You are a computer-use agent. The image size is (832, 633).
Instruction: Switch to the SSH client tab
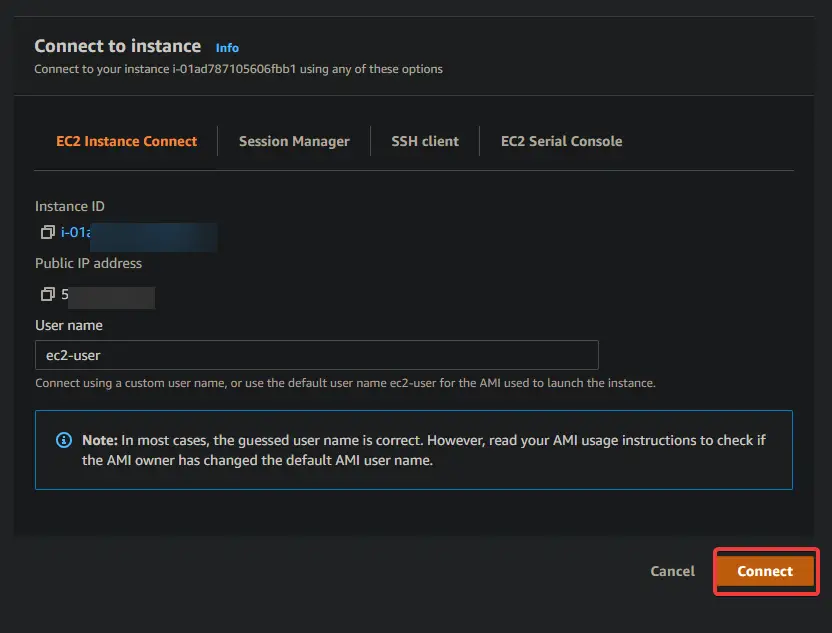[425, 141]
